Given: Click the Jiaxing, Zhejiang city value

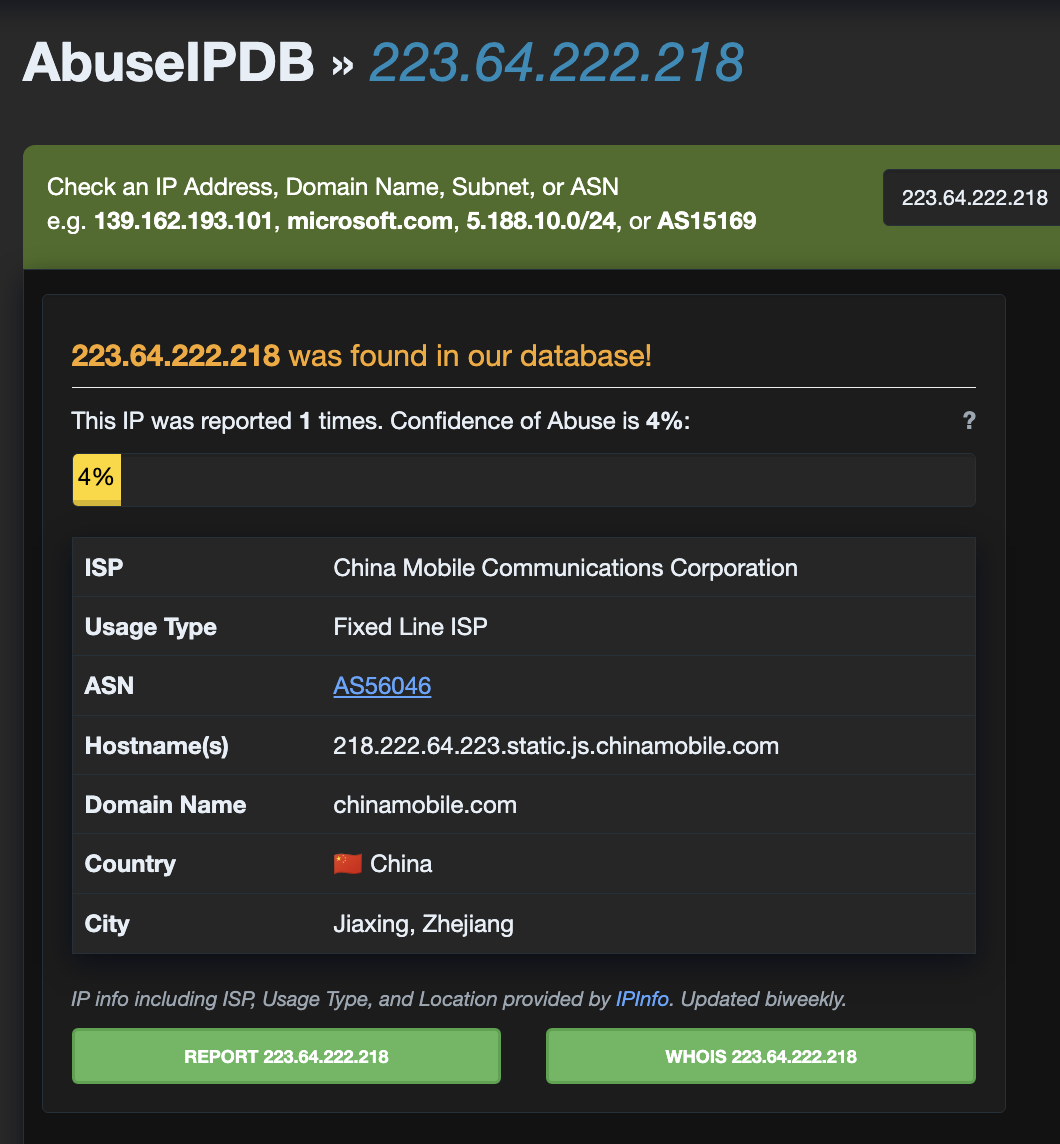Looking at the screenshot, I should [x=423, y=923].
